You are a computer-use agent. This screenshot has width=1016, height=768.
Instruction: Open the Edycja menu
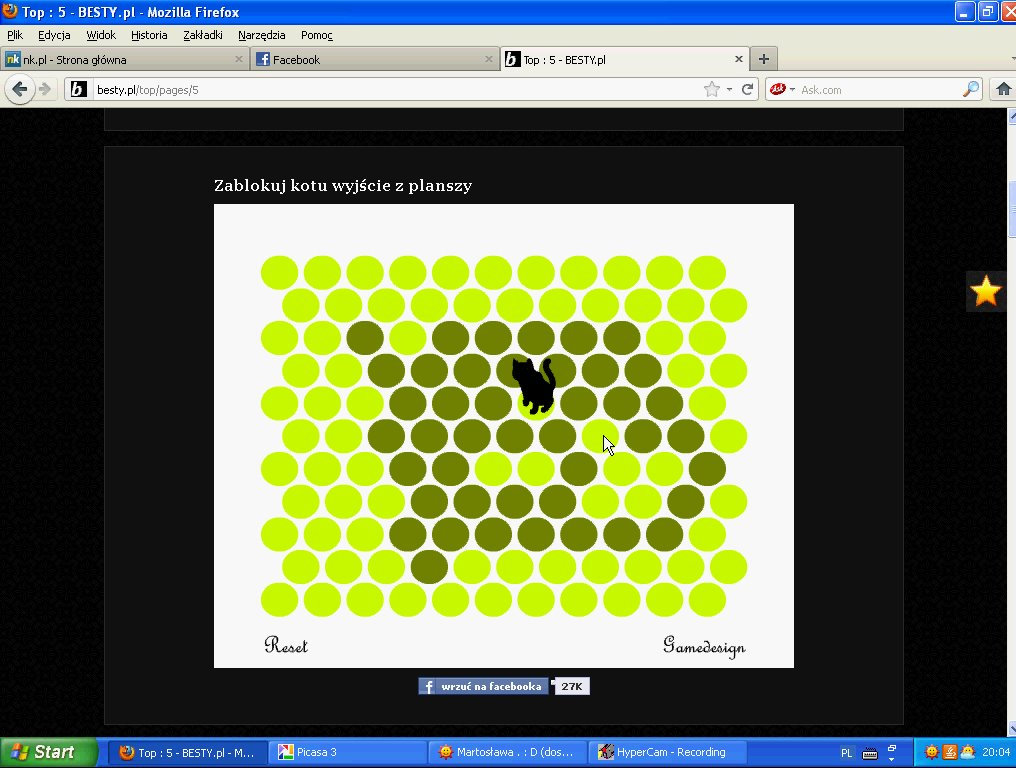click(x=54, y=35)
